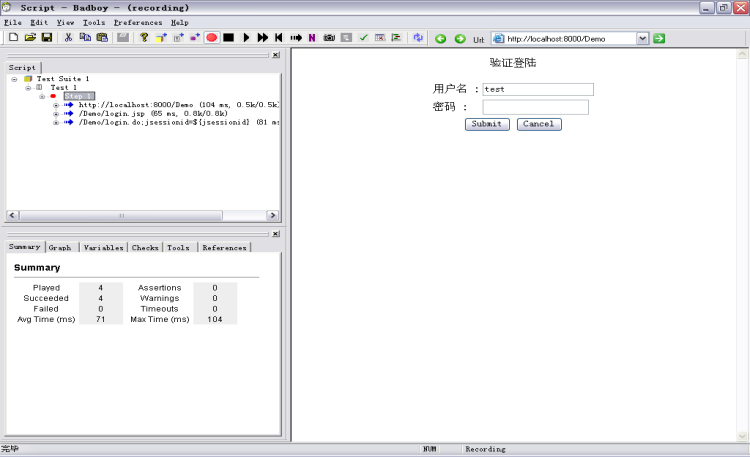The height and width of the screenshot is (457, 750).
Task: Switch to the Variables tab
Action: [x=103, y=247]
